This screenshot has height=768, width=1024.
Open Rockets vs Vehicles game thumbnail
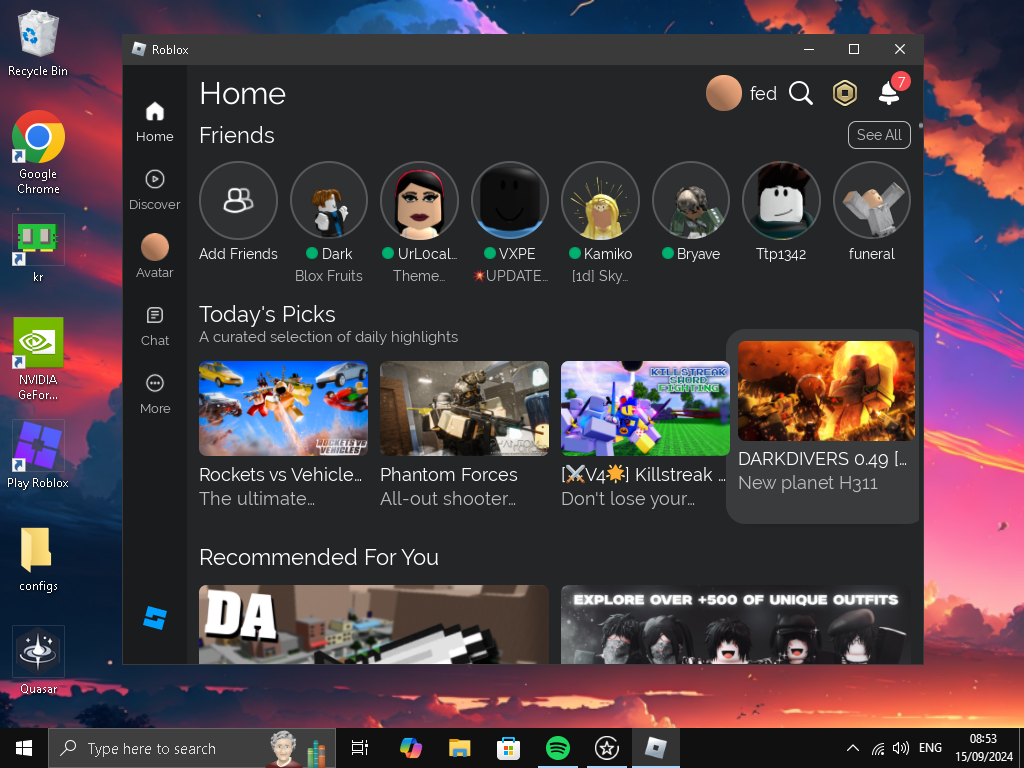[283, 408]
